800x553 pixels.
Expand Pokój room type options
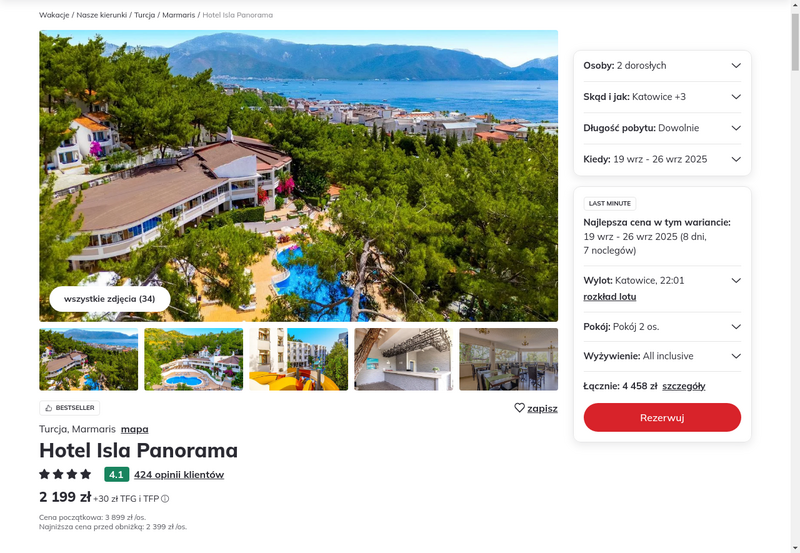662,327
